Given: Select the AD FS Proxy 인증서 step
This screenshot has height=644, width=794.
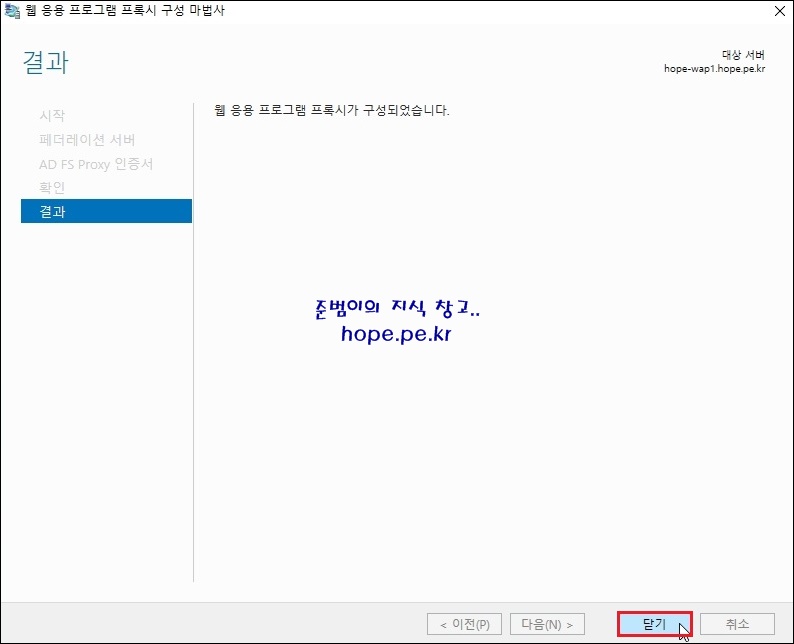Looking at the screenshot, I should pyautogui.click(x=96, y=164).
